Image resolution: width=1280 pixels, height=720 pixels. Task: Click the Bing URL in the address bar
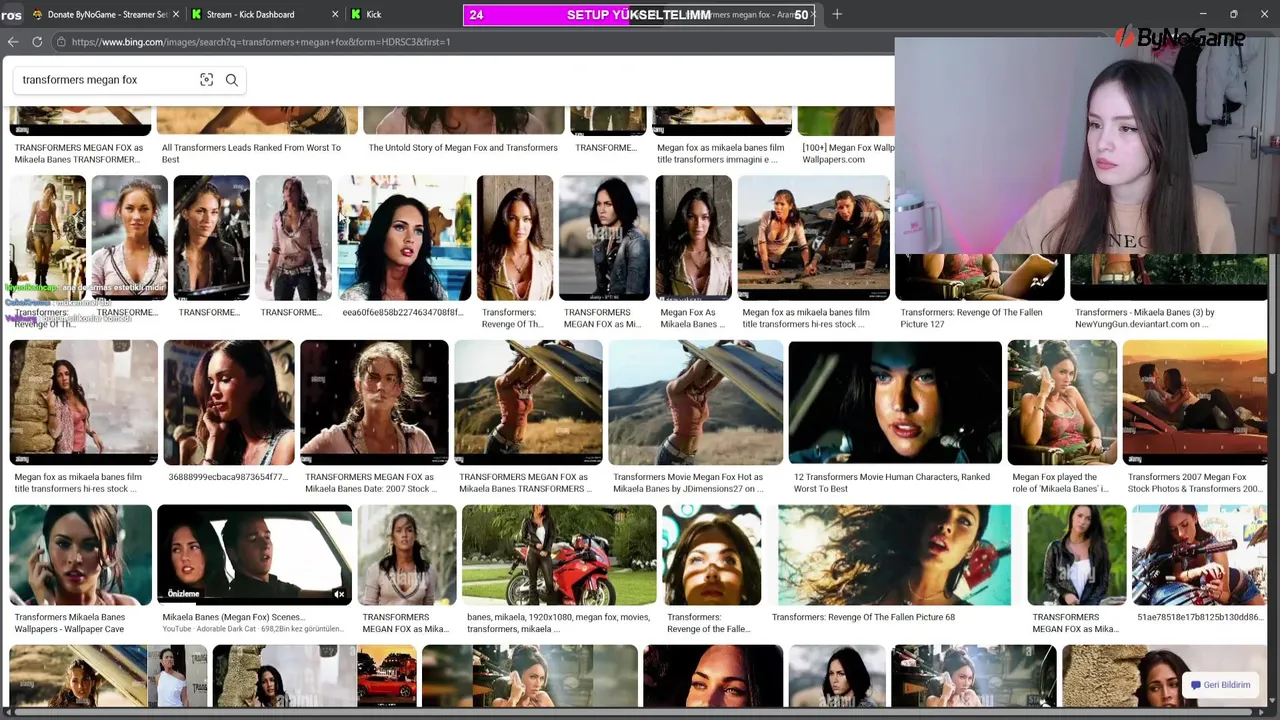(261, 42)
